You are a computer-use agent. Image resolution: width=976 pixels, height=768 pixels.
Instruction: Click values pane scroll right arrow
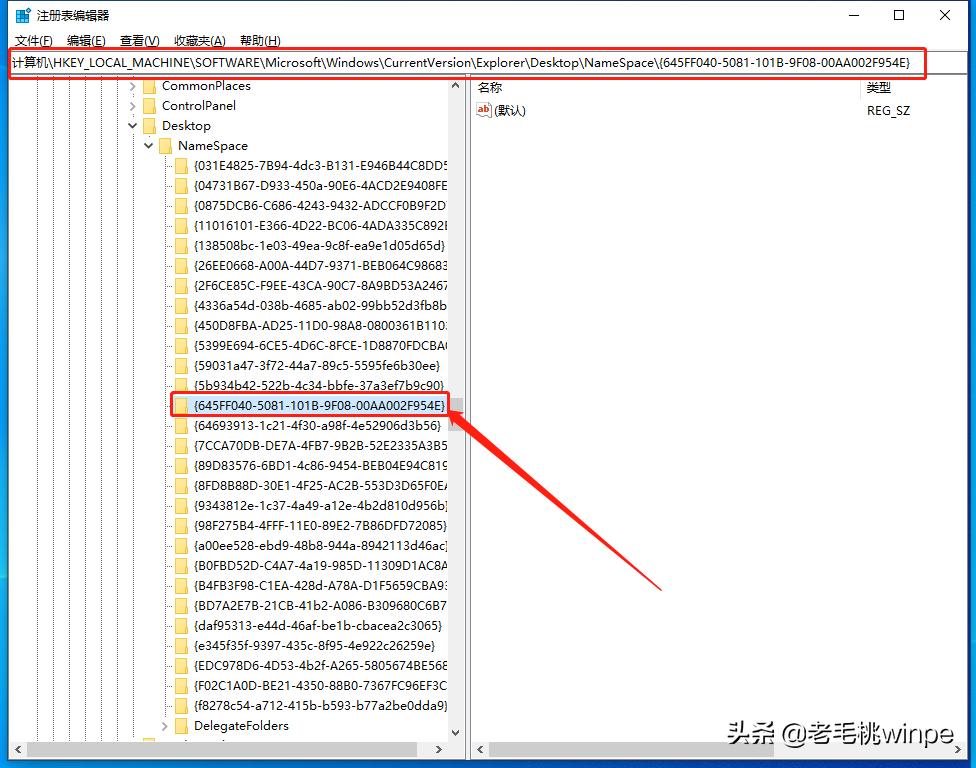[957, 749]
